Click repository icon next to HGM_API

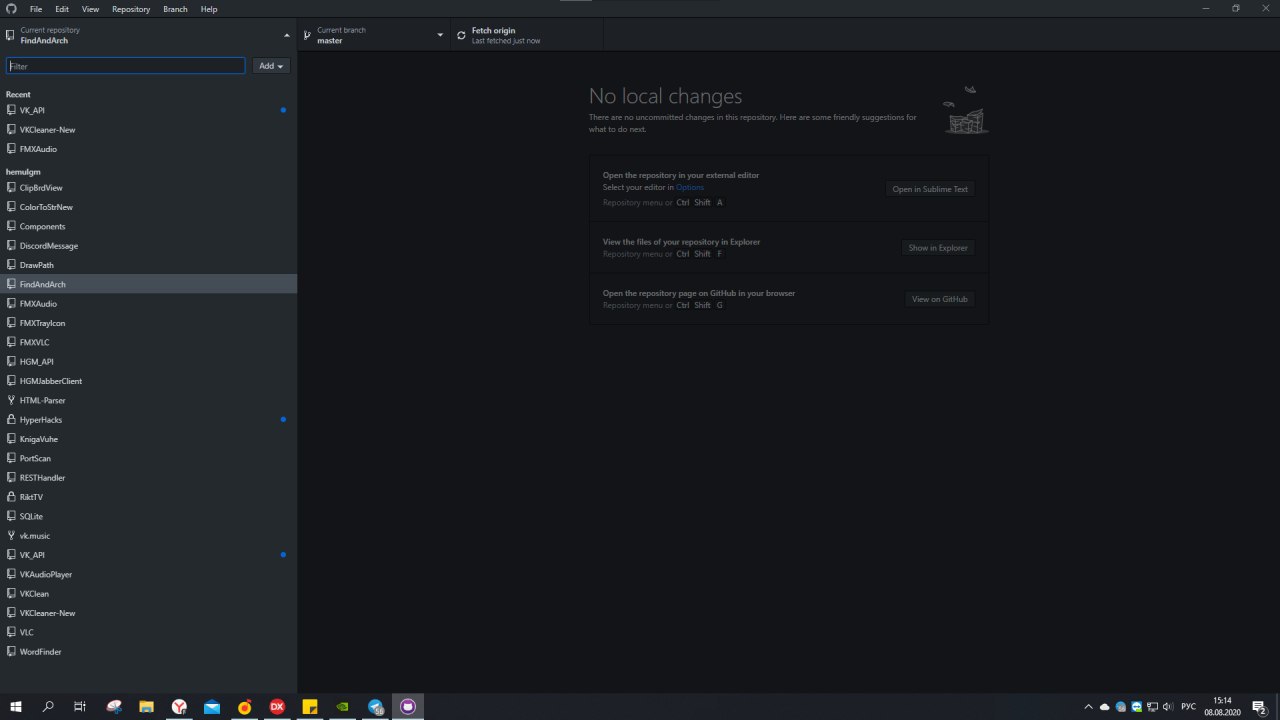coord(11,362)
